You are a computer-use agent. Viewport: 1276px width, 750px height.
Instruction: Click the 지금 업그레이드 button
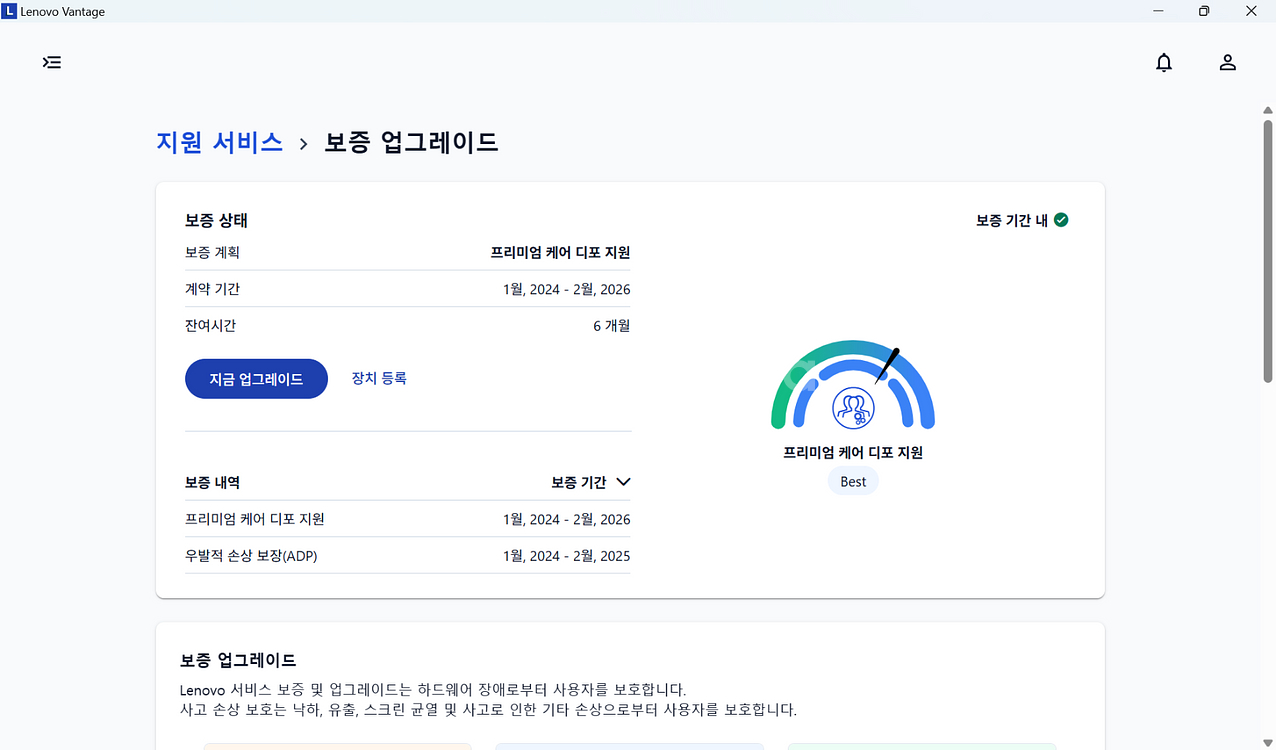256,379
